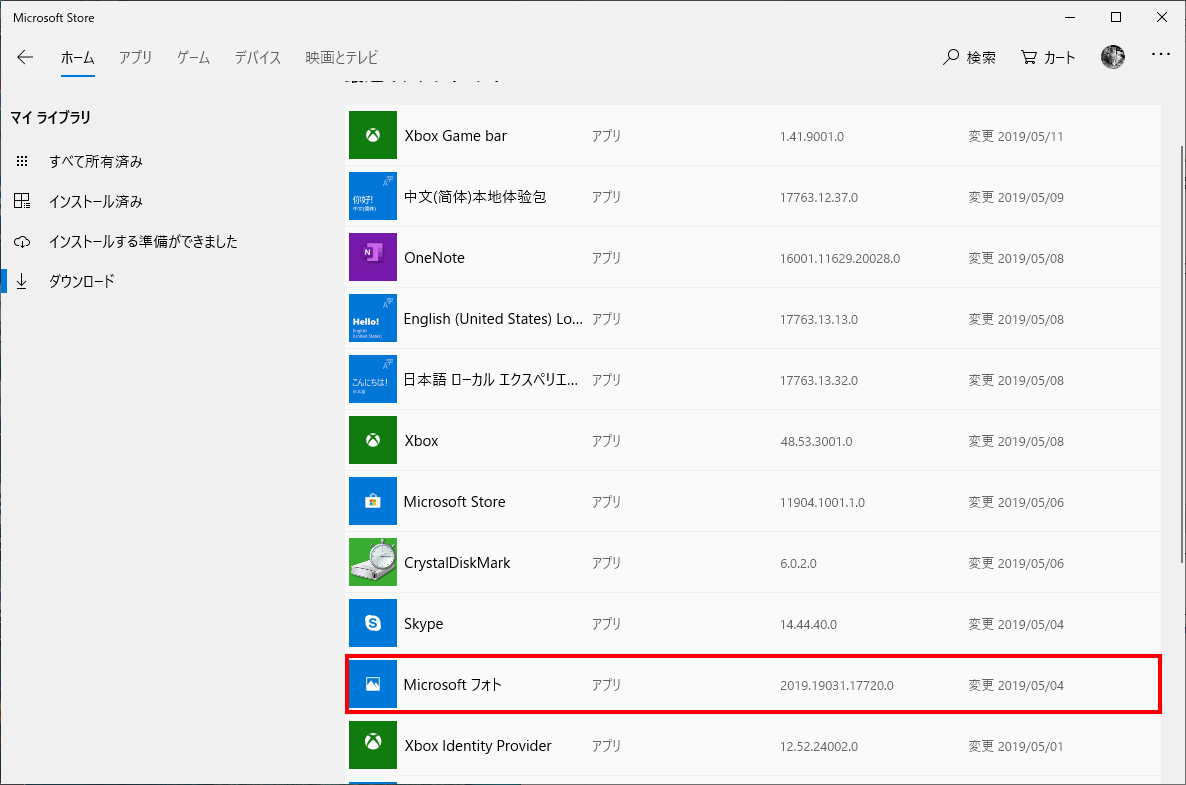Click the cloud icon for インストールする準備ができました

(22, 241)
